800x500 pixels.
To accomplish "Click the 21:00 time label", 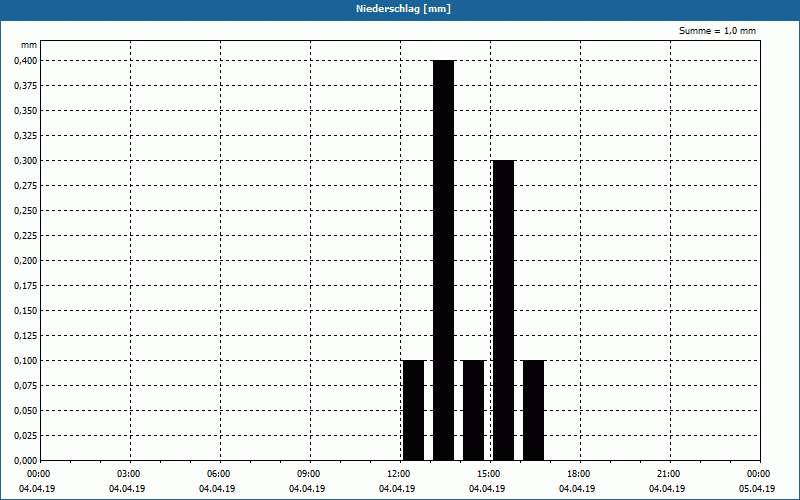I will coord(668,474).
